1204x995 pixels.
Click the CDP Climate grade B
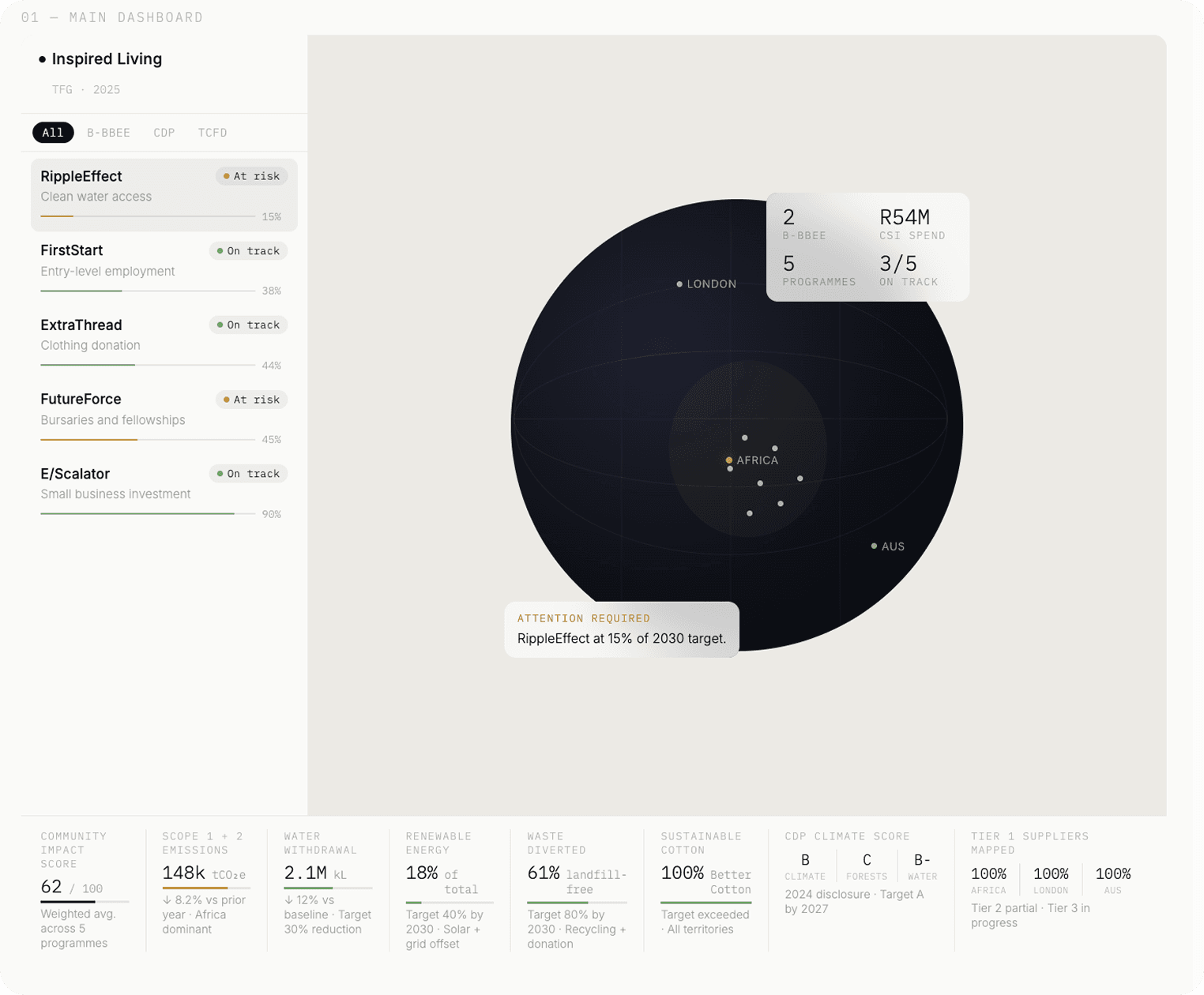coord(805,860)
